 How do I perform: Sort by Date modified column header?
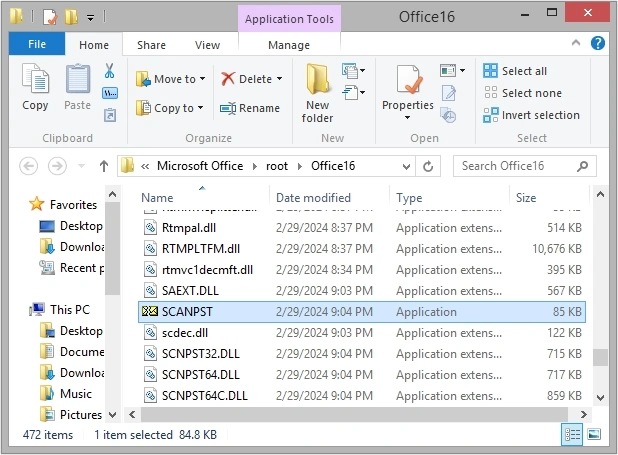tap(329, 197)
